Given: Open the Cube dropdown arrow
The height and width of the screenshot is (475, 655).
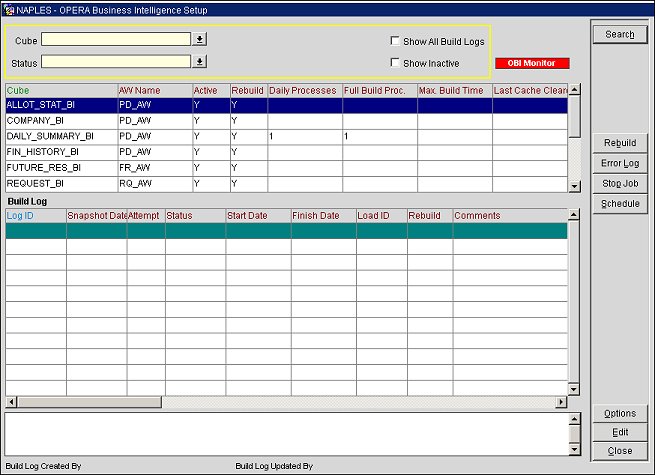Looking at the screenshot, I should coord(199,40).
